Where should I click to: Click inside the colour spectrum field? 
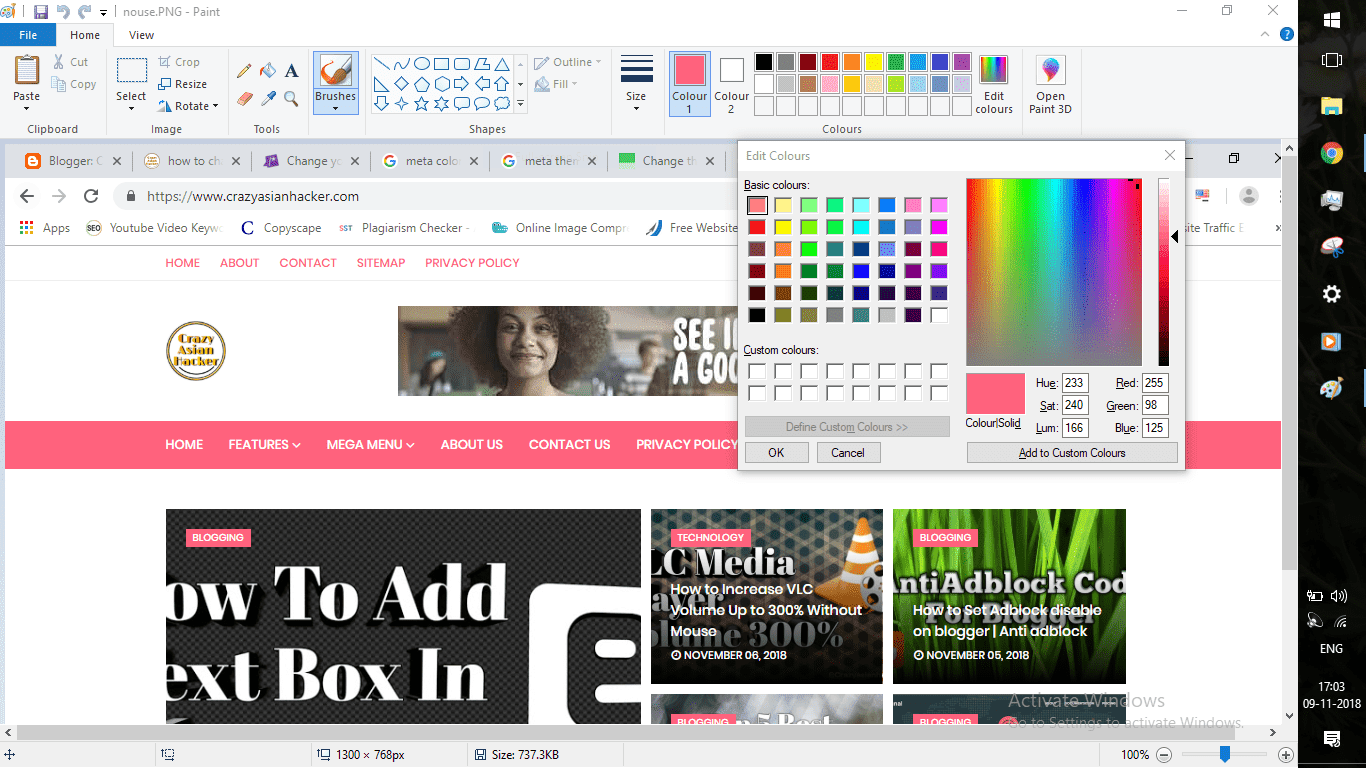[x=1053, y=272]
